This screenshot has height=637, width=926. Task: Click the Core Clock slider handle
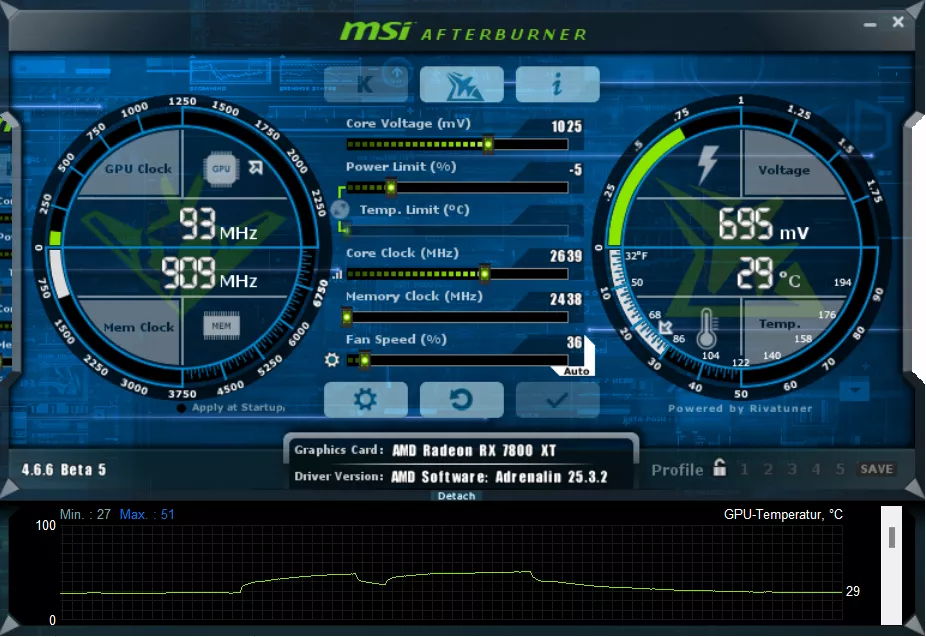click(484, 274)
